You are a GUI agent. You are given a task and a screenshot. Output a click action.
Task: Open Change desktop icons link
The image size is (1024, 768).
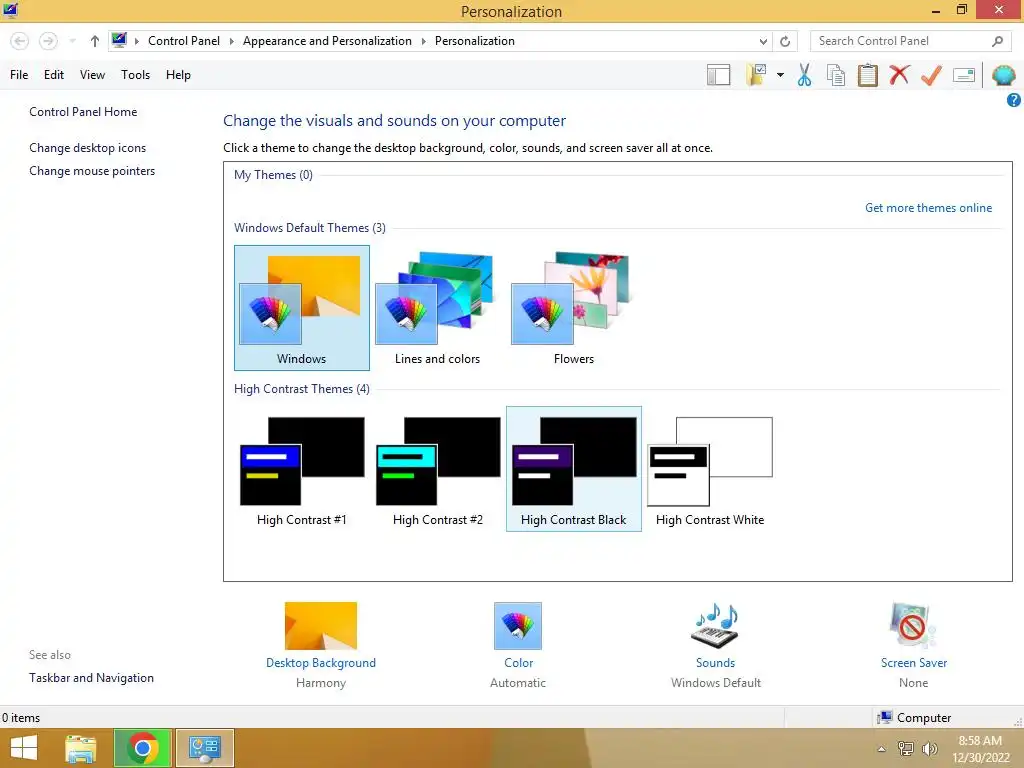pyautogui.click(x=88, y=148)
